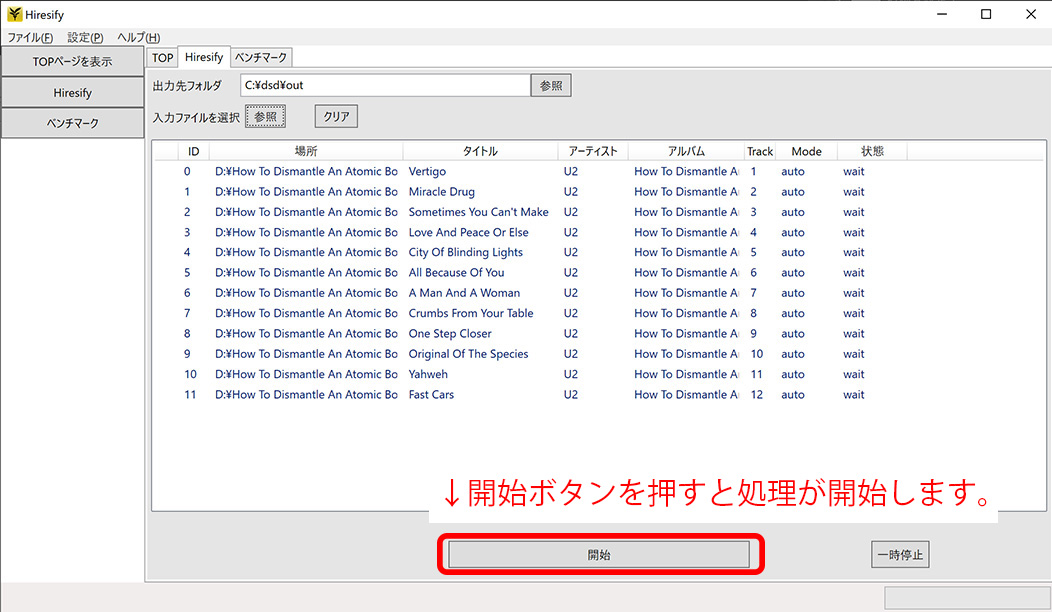Click the 状態 column header
1052x612 pixels.
872,152
